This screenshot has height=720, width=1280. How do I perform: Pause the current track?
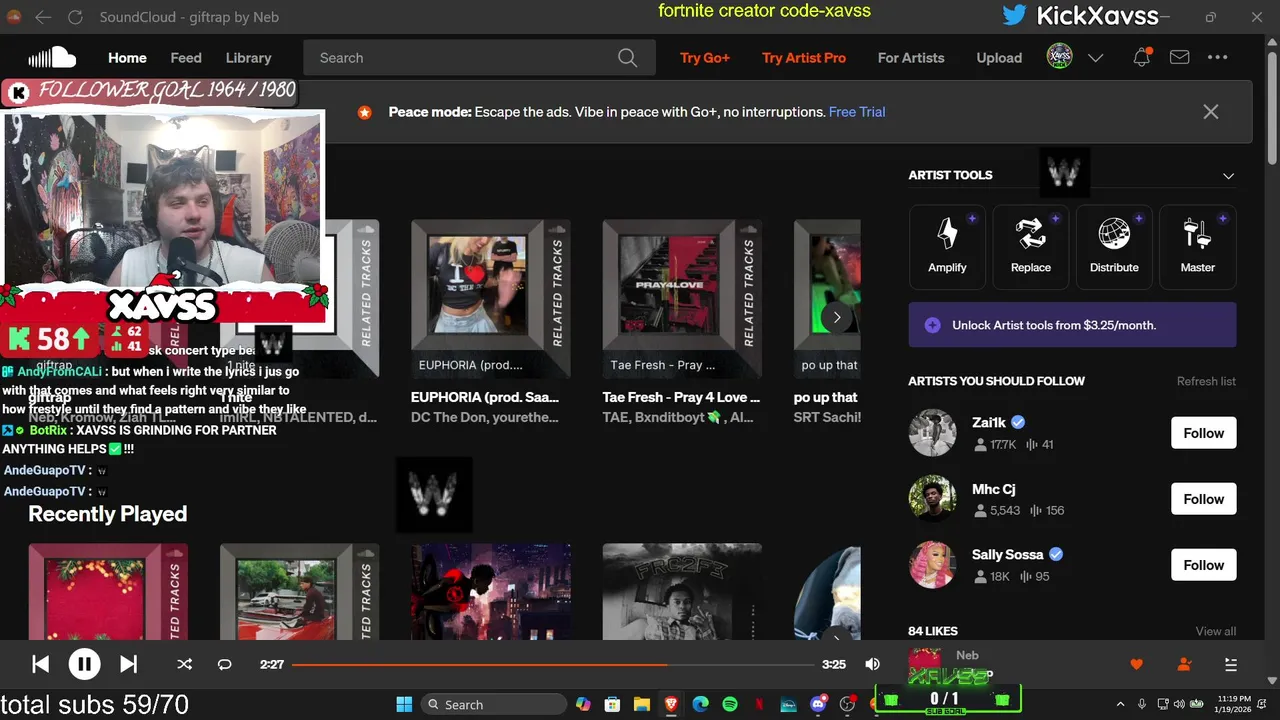pyautogui.click(x=84, y=664)
